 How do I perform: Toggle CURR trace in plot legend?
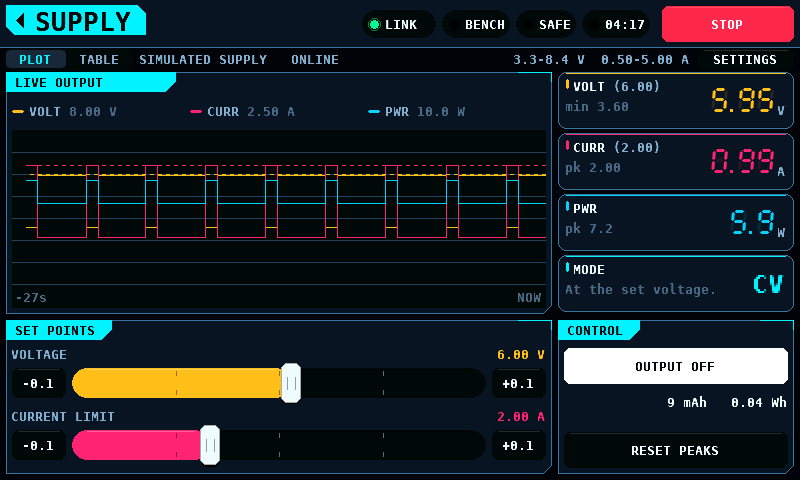[242, 112]
